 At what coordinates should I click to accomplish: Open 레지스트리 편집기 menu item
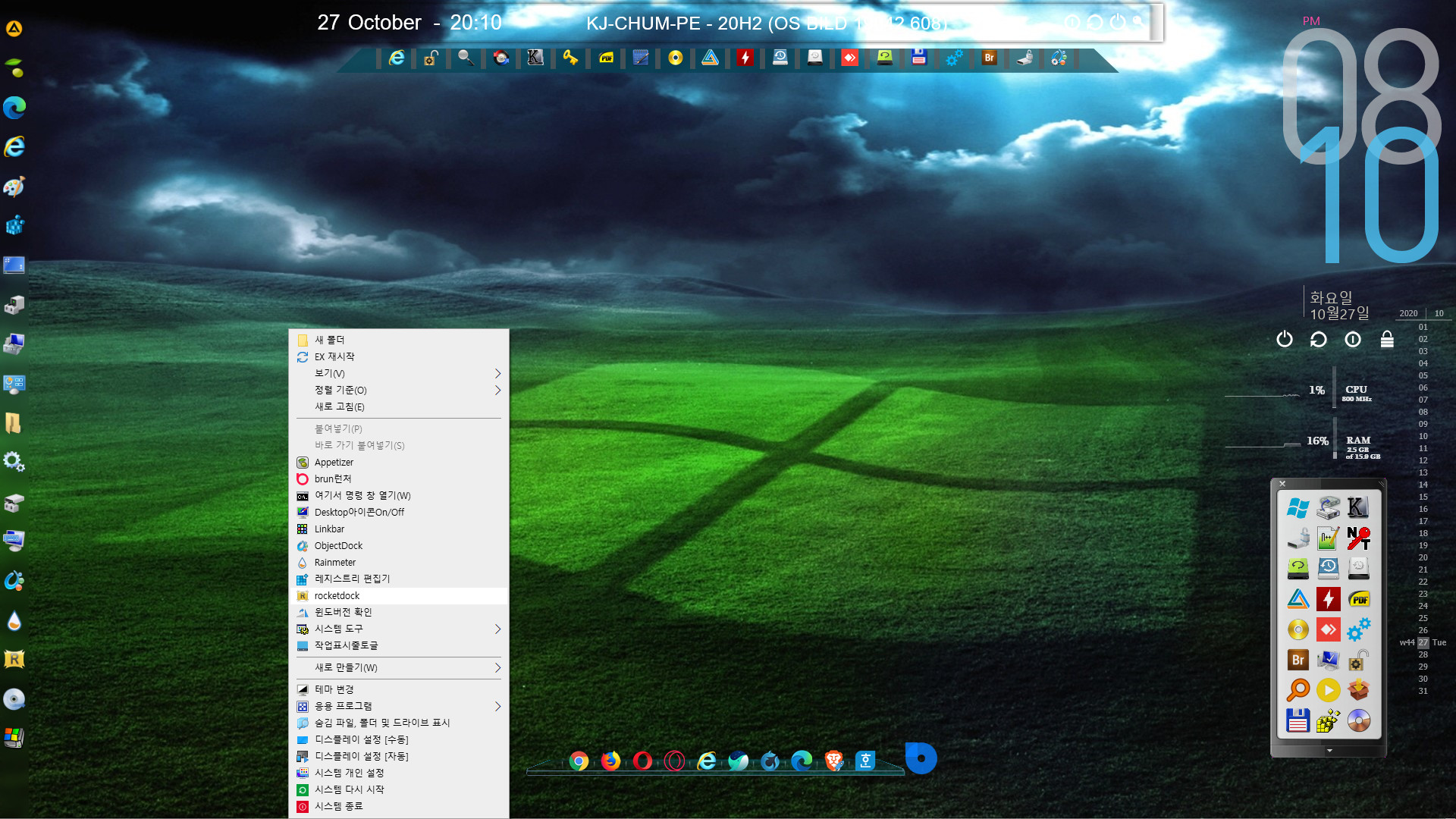tap(398, 579)
